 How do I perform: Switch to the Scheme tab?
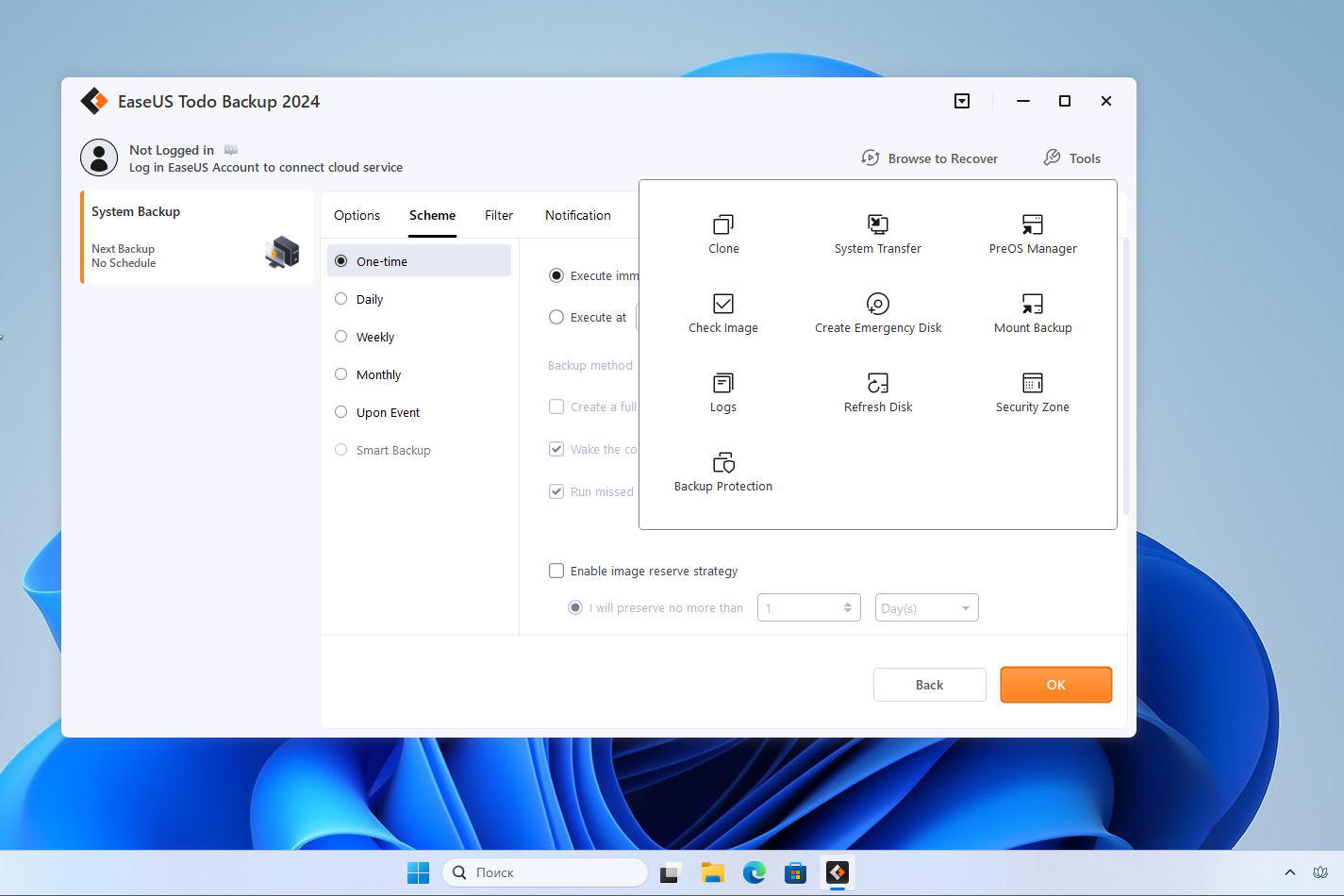point(432,215)
